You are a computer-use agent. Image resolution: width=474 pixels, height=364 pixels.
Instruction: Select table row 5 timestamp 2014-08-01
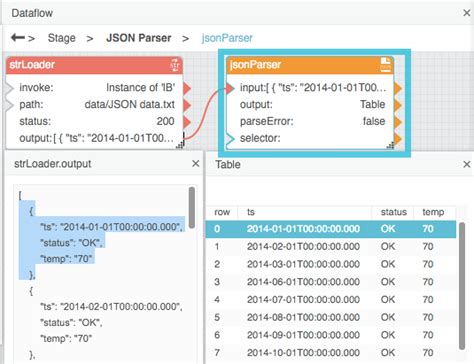click(x=303, y=317)
